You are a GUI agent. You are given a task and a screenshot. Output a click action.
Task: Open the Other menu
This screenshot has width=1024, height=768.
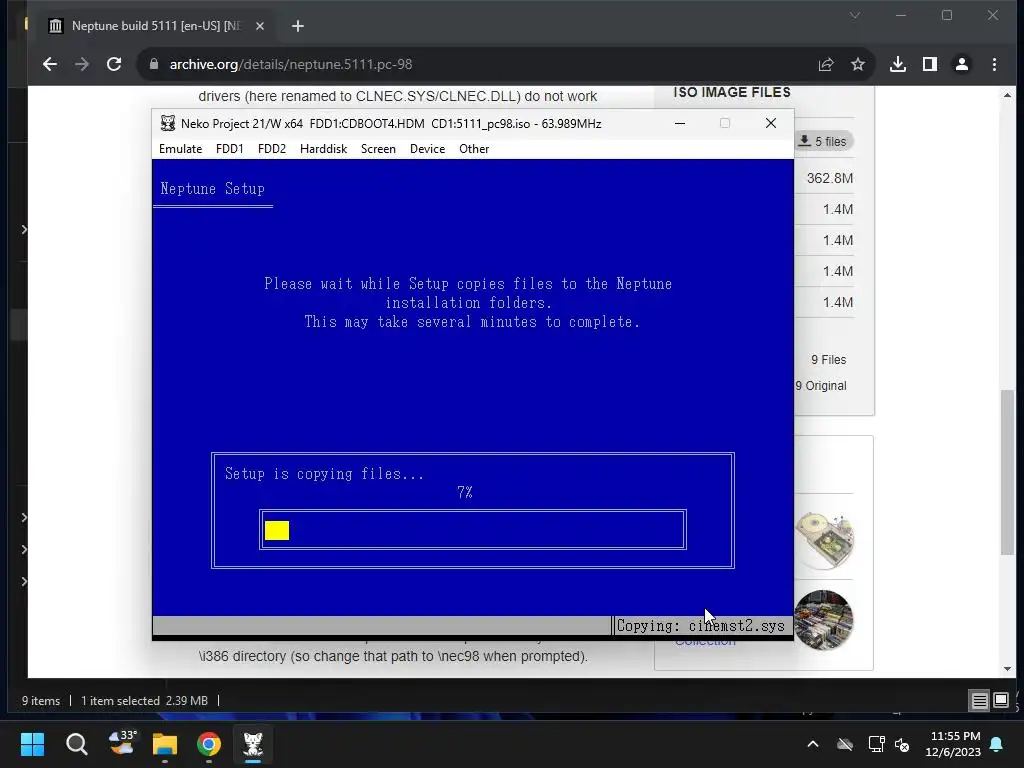pos(473,149)
